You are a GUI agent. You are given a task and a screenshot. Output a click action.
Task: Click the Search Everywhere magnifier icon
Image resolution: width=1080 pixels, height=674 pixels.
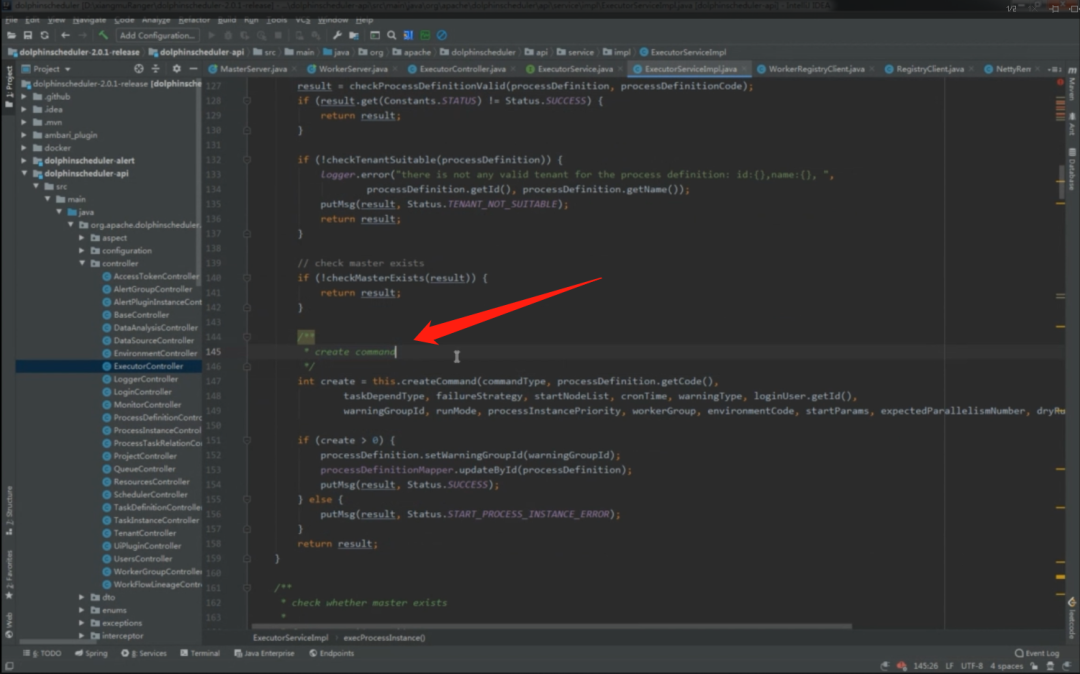(391, 35)
